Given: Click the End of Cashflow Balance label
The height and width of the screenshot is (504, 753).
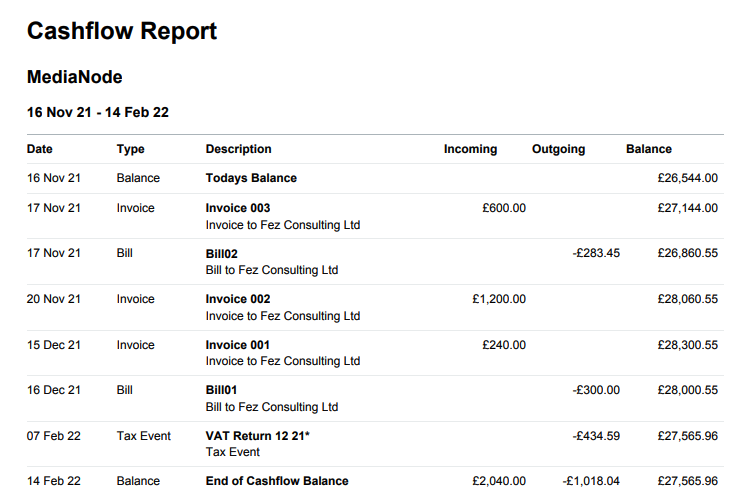Looking at the screenshot, I should (277, 481).
